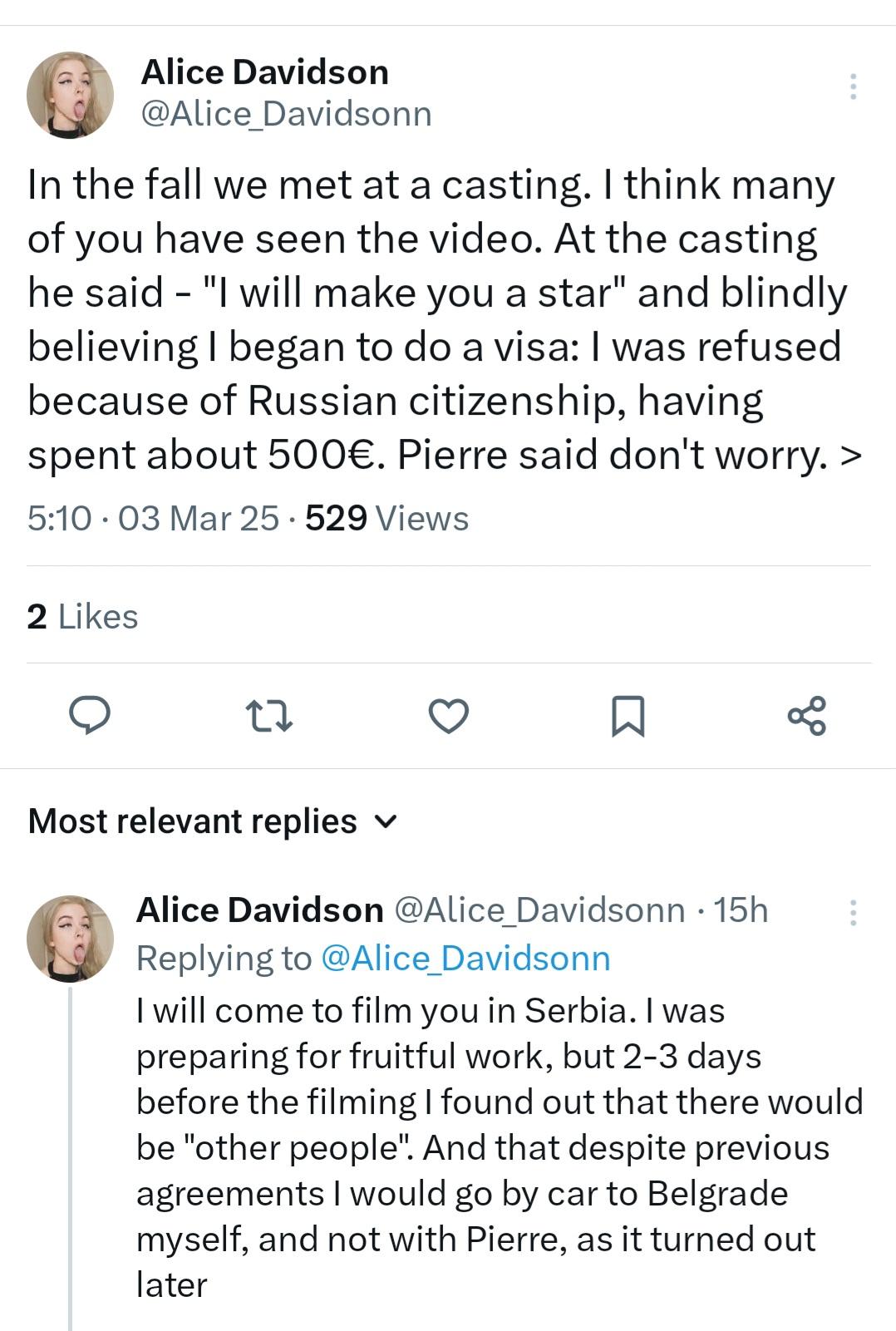
Task: Bookmark this tweet
Action: click(628, 716)
